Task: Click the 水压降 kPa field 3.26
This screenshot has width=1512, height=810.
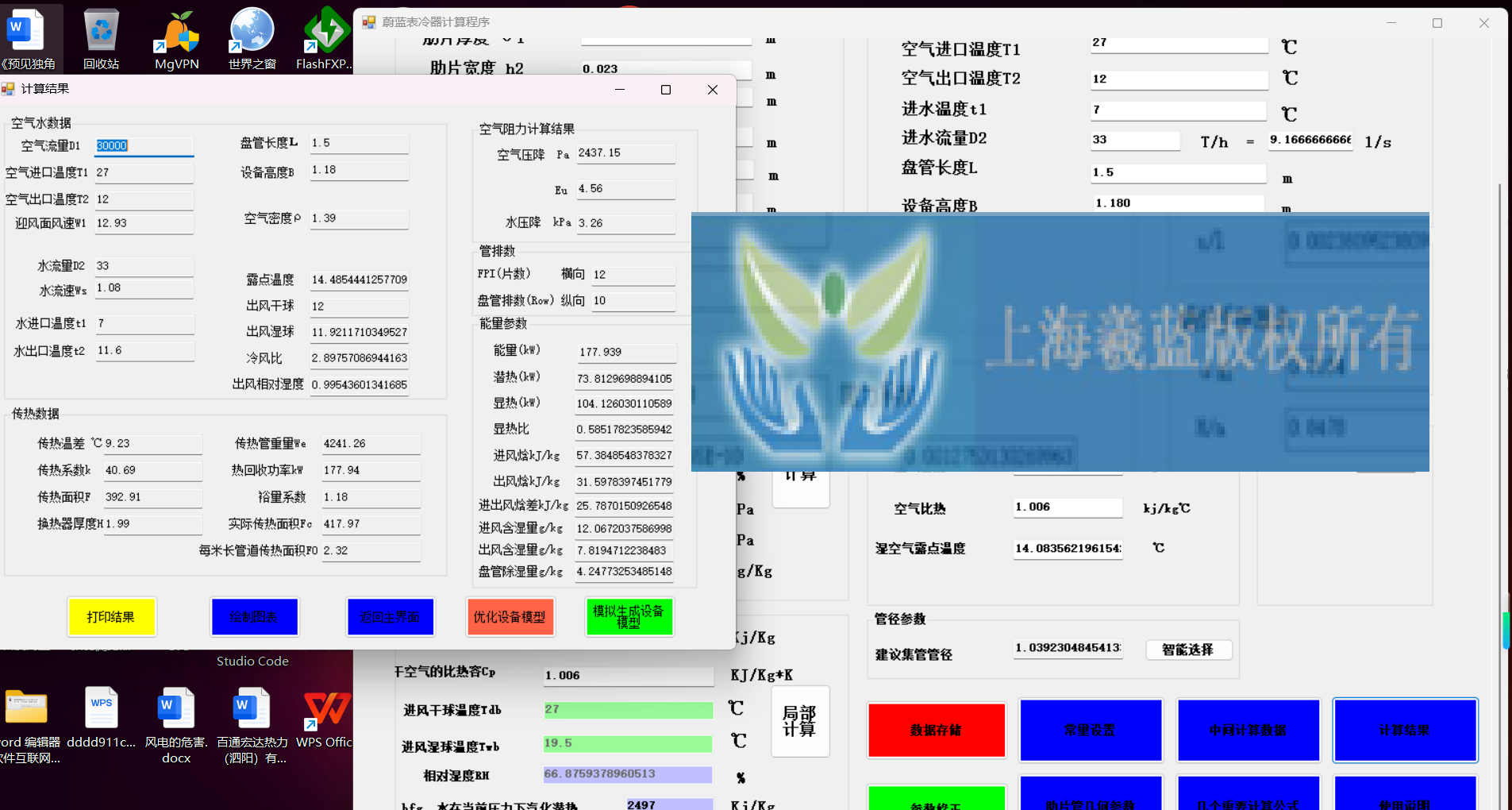Action: pyautogui.click(x=625, y=224)
